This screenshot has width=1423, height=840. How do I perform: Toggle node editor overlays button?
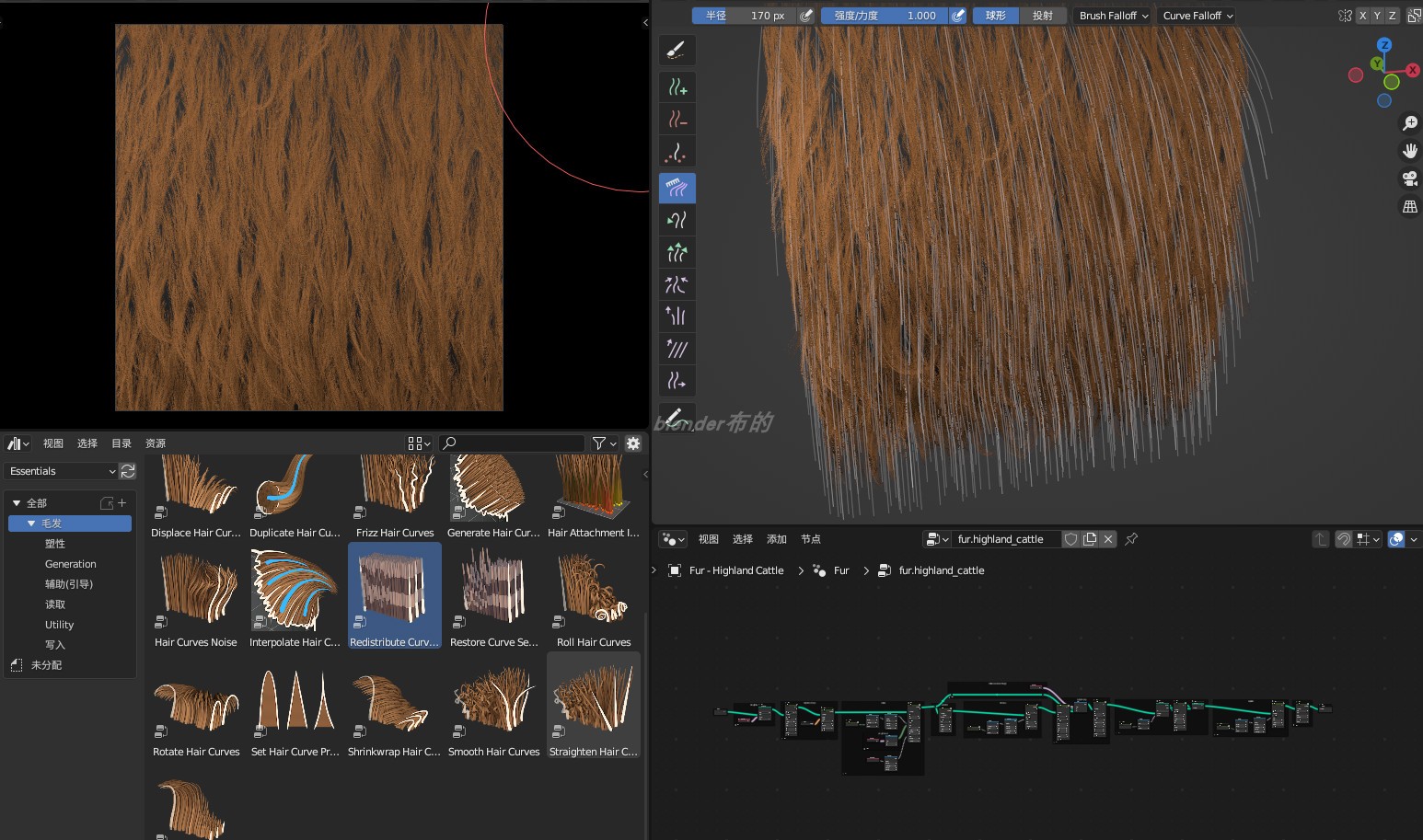[x=1397, y=539]
